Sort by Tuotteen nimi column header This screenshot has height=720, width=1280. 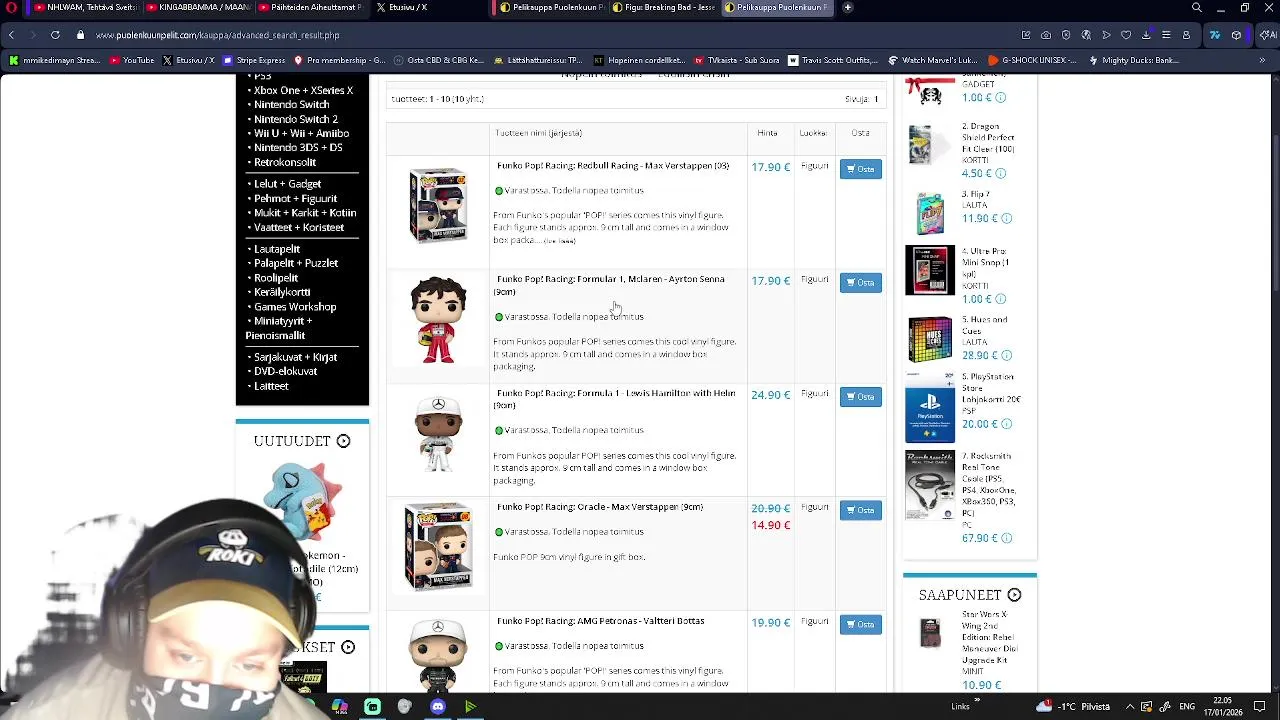pyautogui.click(x=538, y=133)
